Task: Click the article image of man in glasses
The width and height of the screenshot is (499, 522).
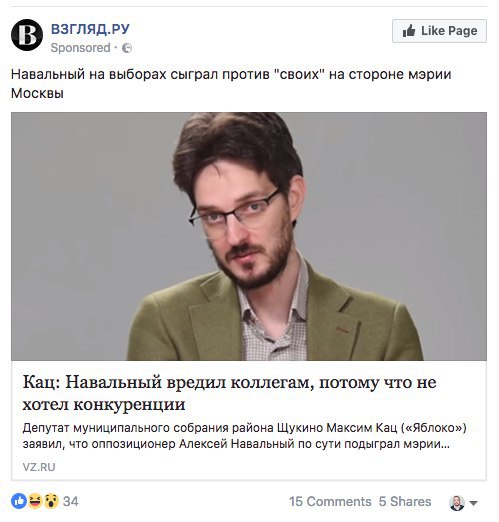Action: pyautogui.click(x=249, y=236)
